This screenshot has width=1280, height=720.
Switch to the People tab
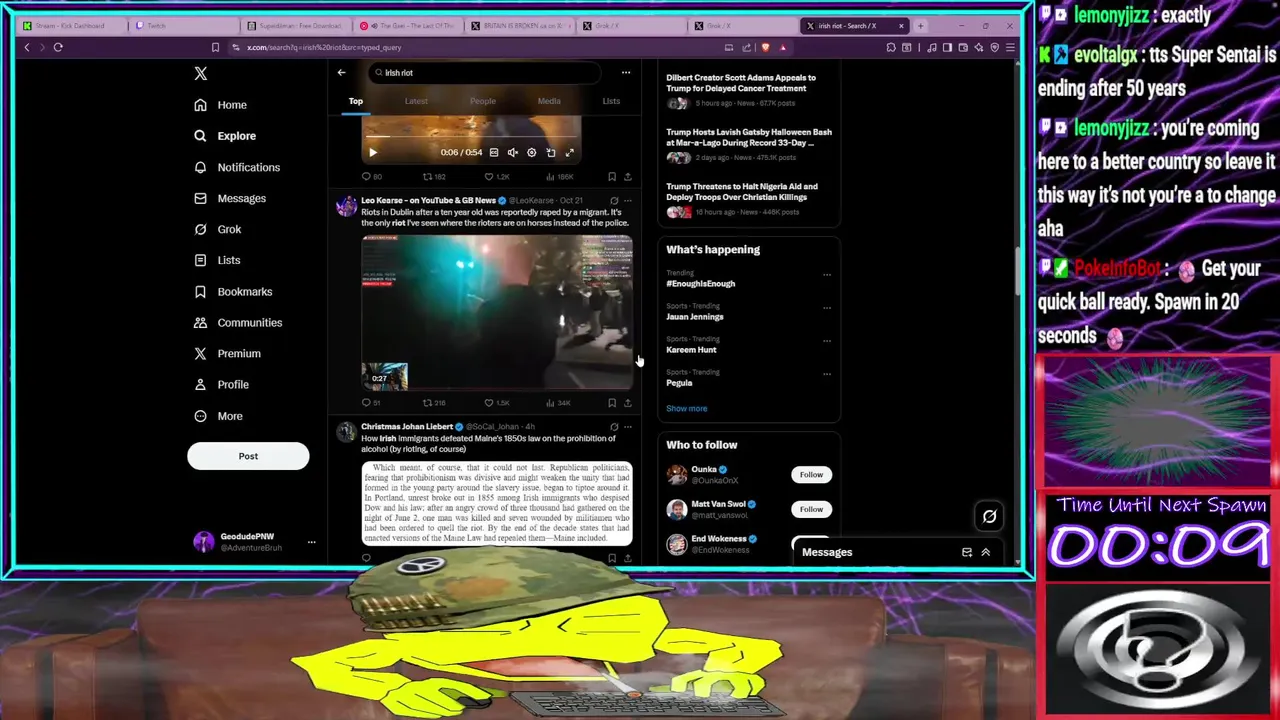click(483, 101)
